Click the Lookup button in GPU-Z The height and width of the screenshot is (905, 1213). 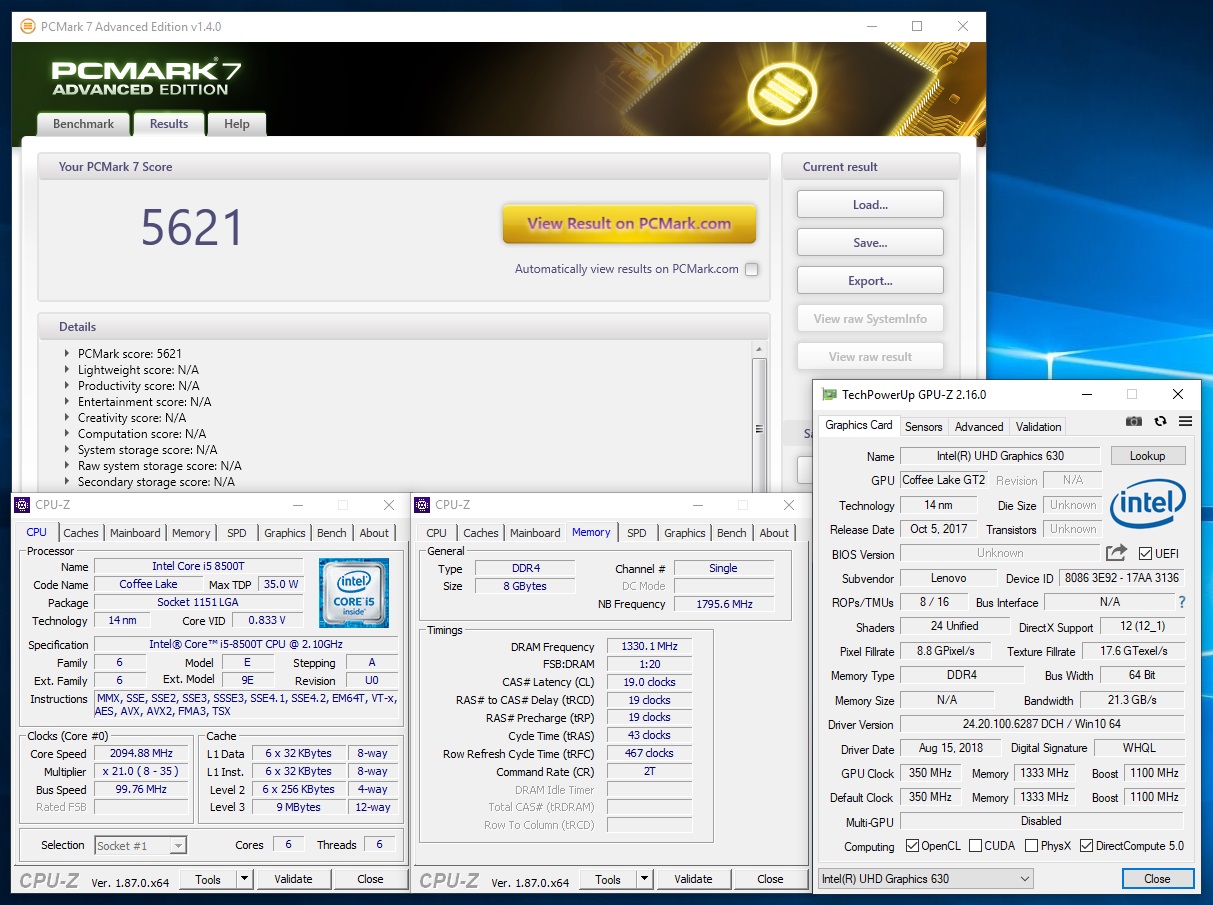pyautogui.click(x=1147, y=455)
